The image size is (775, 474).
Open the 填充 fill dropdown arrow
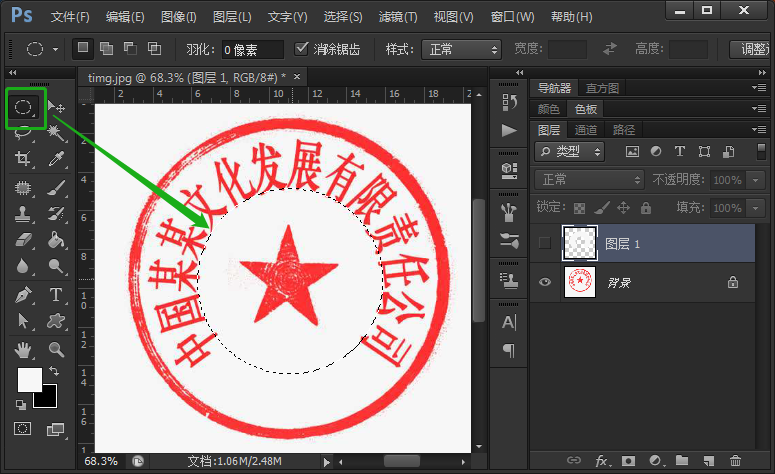tap(755, 208)
